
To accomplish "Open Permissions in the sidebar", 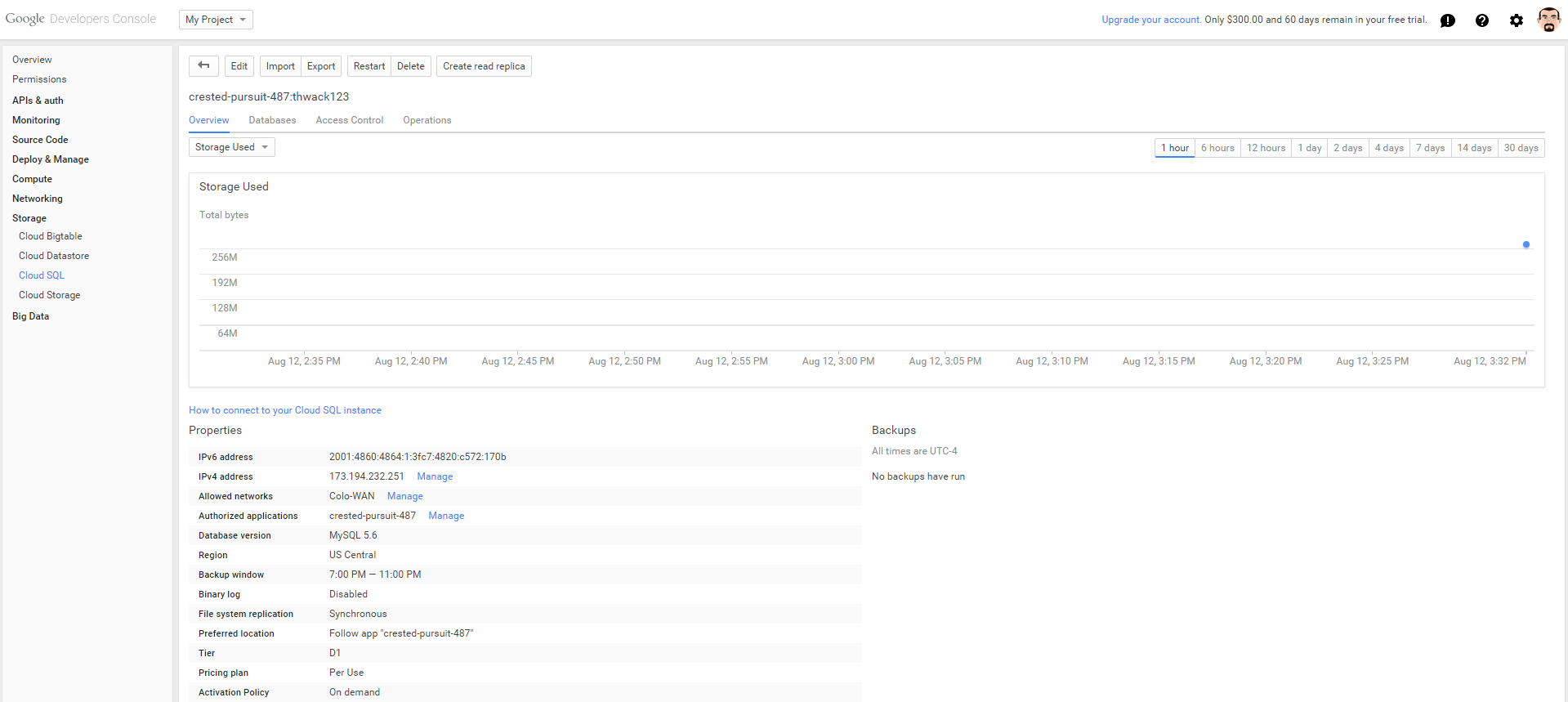I will pyautogui.click(x=39, y=79).
